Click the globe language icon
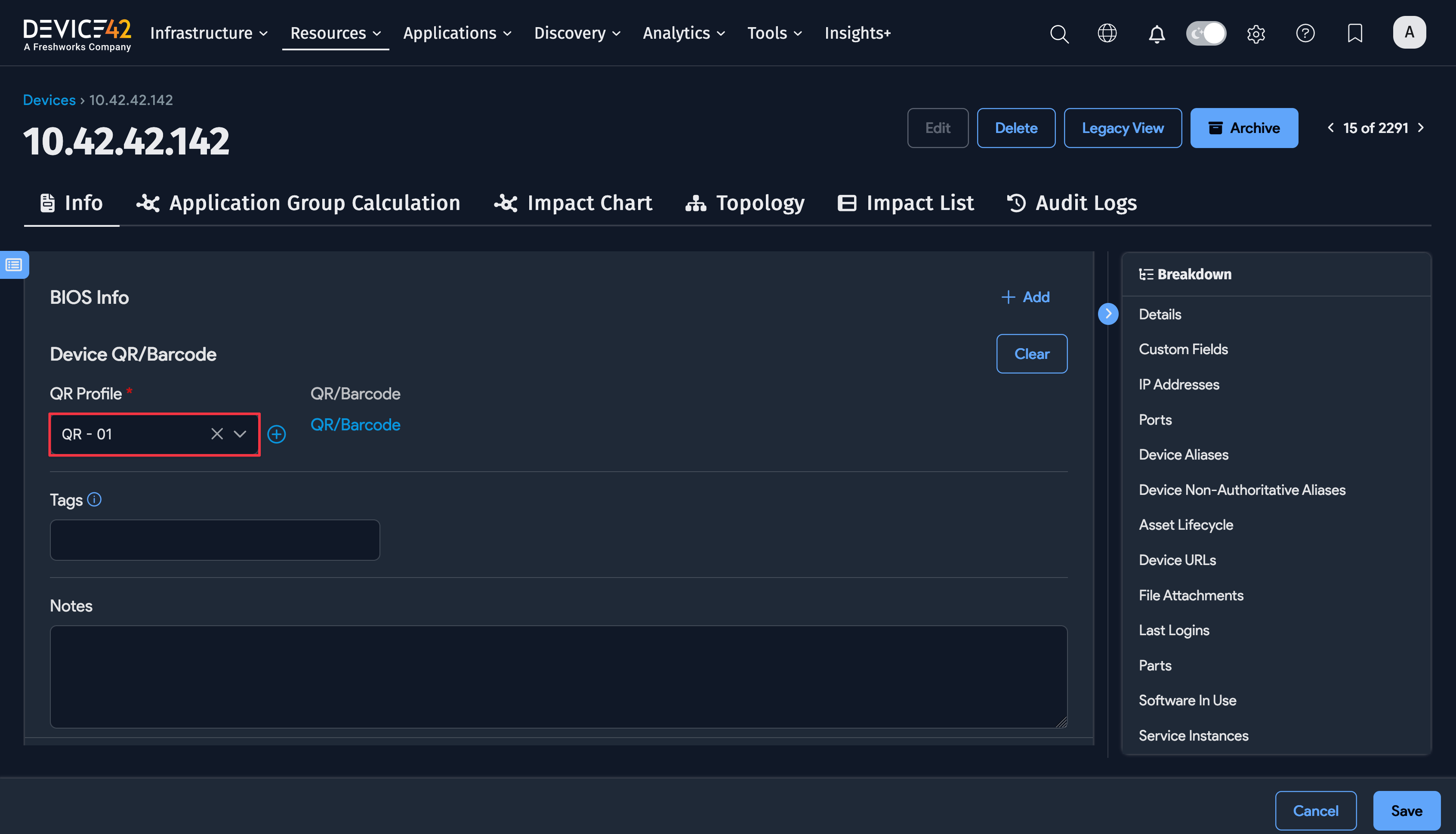Image resolution: width=1456 pixels, height=834 pixels. pyautogui.click(x=1107, y=33)
